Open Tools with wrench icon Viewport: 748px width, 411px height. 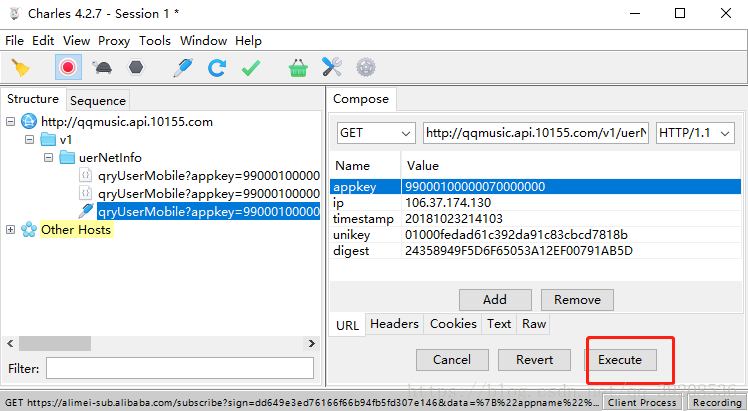(332, 67)
